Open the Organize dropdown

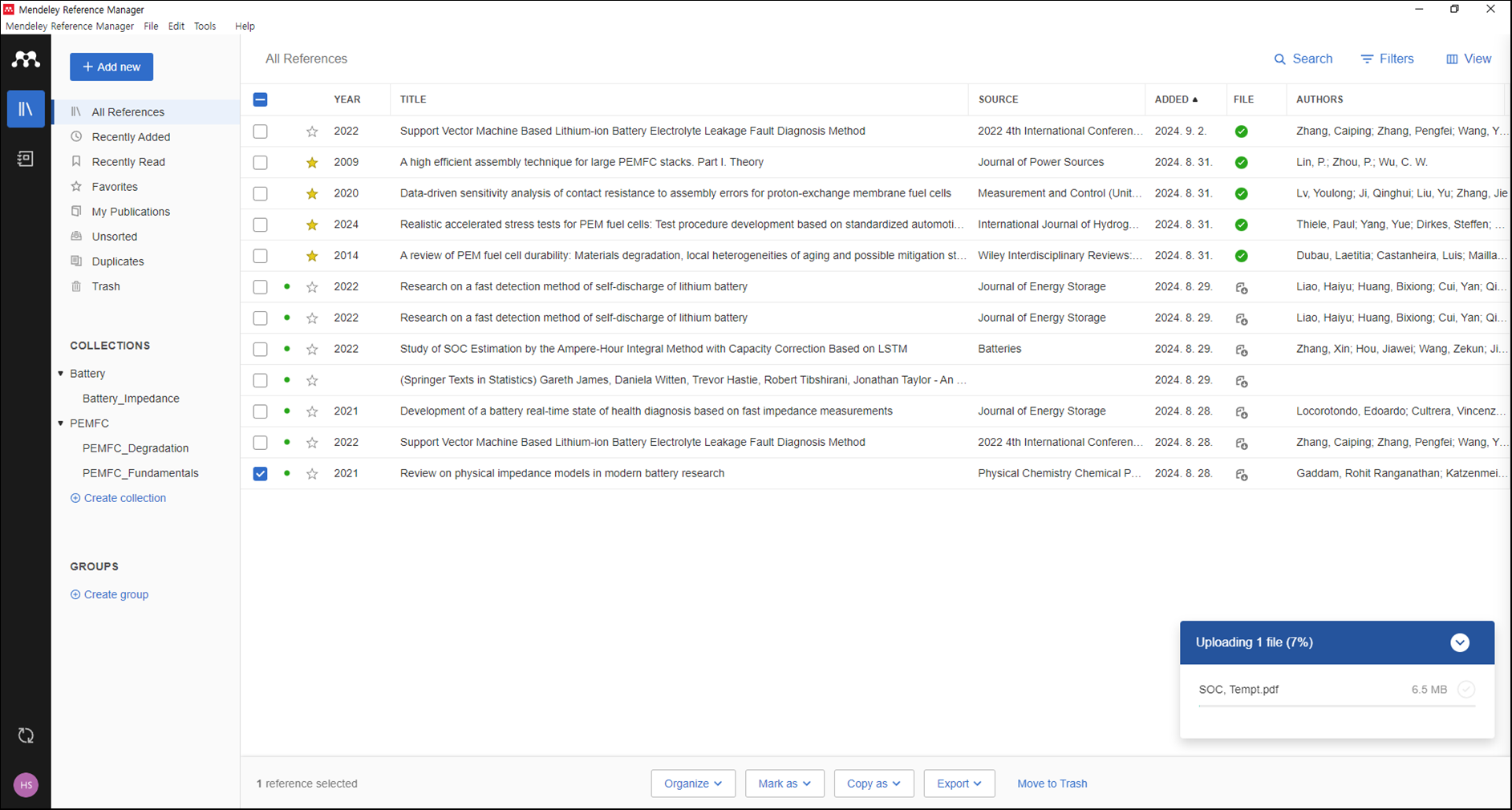pyautogui.click(x=693, y=784)
